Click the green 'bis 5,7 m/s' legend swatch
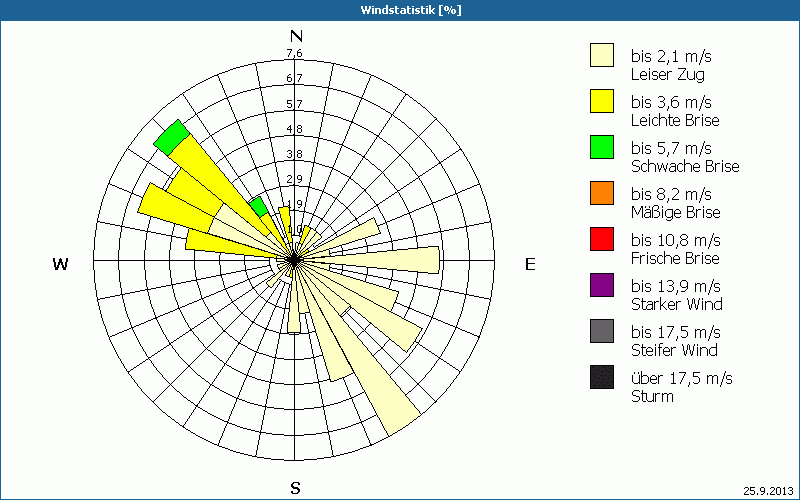This screenshot has width=800, height=500. pos(602,147)
